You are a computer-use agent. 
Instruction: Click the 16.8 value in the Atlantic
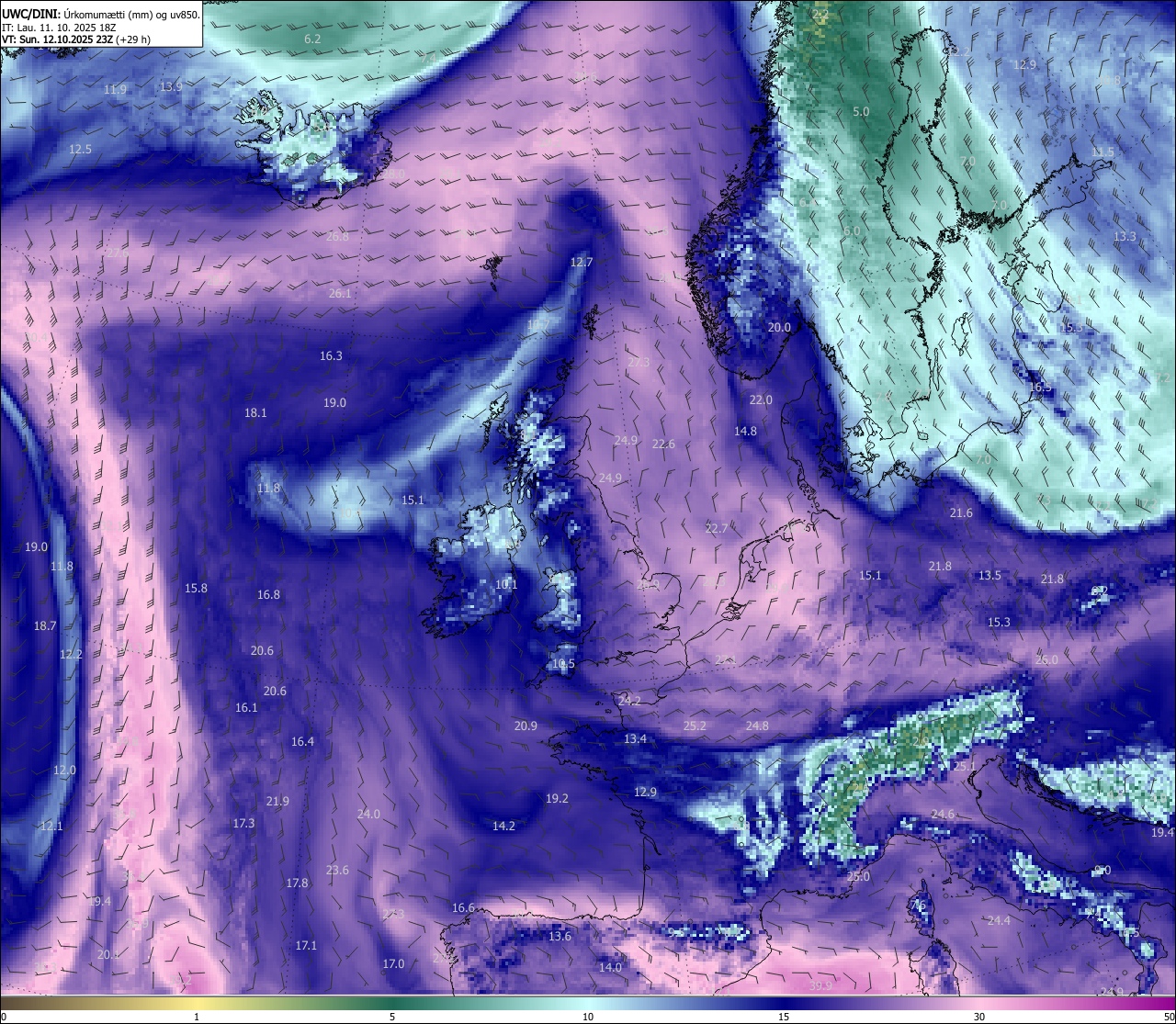coord(268,594)
